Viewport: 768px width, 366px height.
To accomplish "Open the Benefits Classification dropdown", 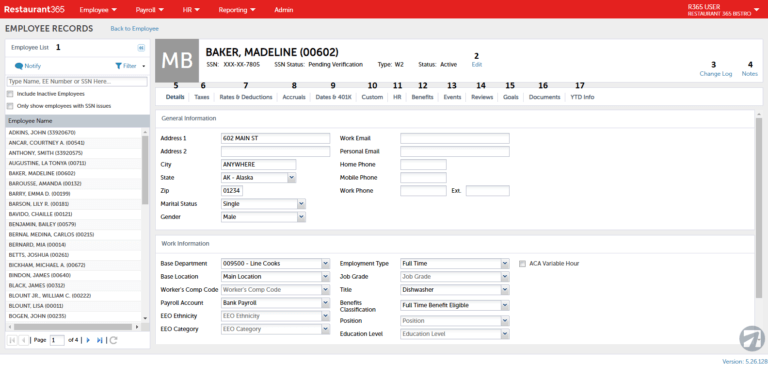I will click(x=505, y=305).
